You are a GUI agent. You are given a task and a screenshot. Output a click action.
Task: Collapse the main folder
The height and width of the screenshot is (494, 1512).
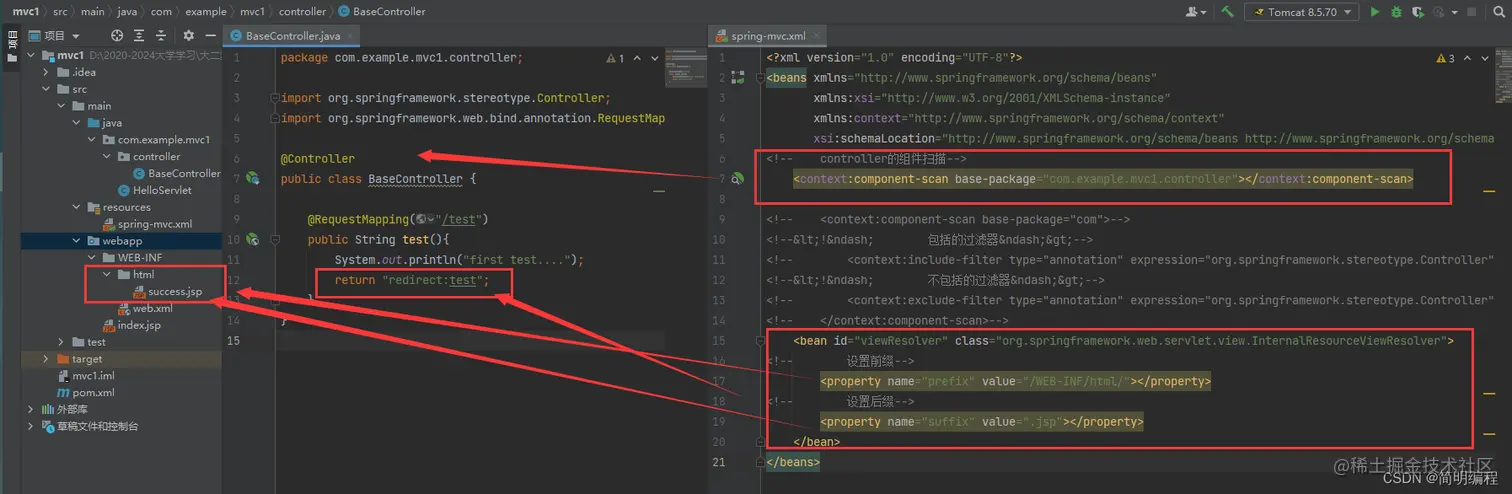[61, 106]
